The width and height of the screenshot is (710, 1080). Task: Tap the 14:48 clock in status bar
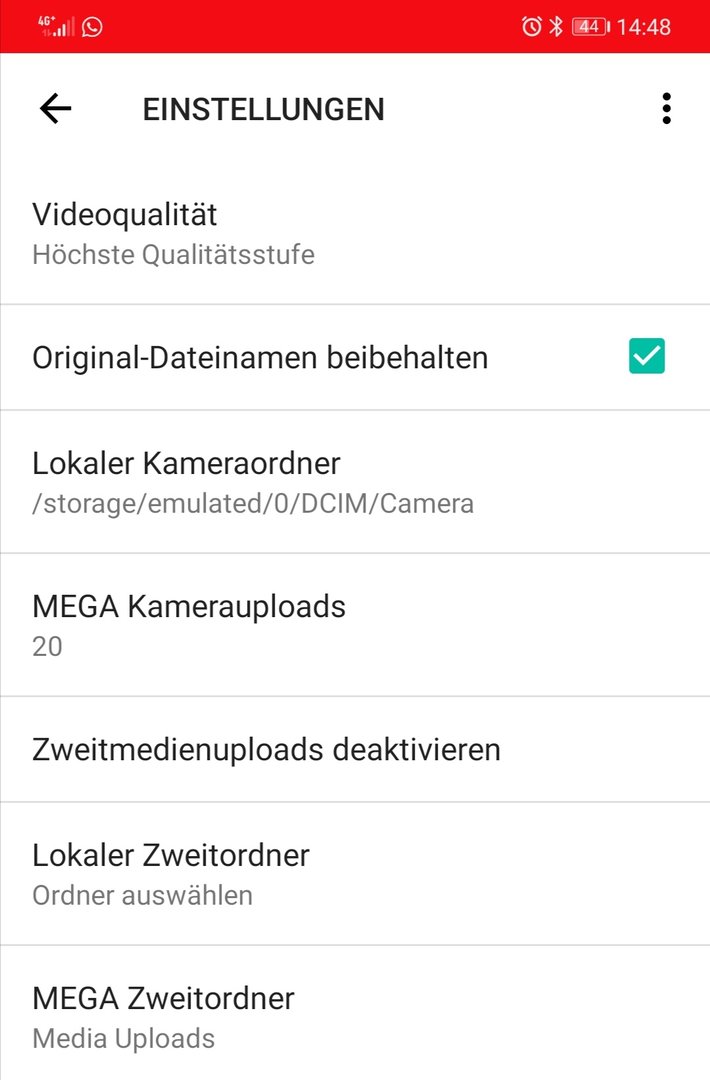tap(644, 27)
